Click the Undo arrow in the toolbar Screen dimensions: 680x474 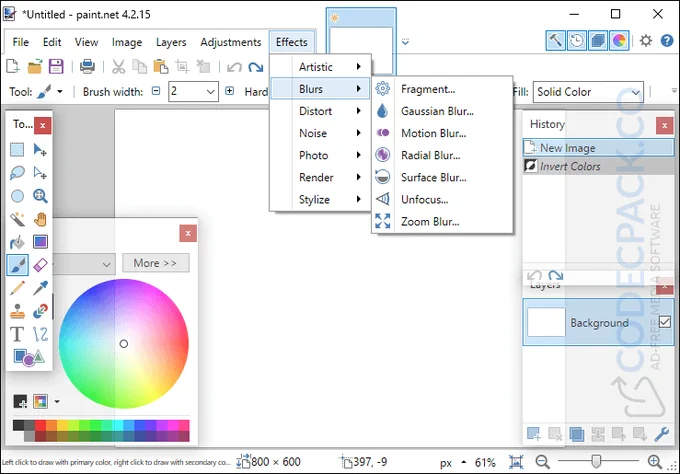click(234, 67)
